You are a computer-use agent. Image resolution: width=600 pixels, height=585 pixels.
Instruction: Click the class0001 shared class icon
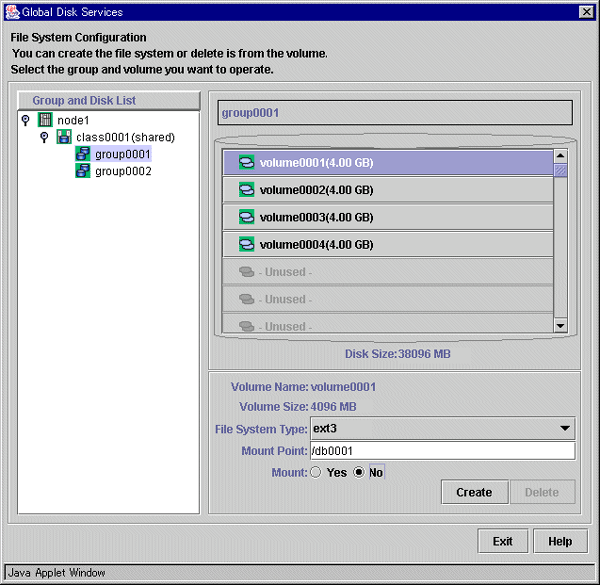coord(64,137)
